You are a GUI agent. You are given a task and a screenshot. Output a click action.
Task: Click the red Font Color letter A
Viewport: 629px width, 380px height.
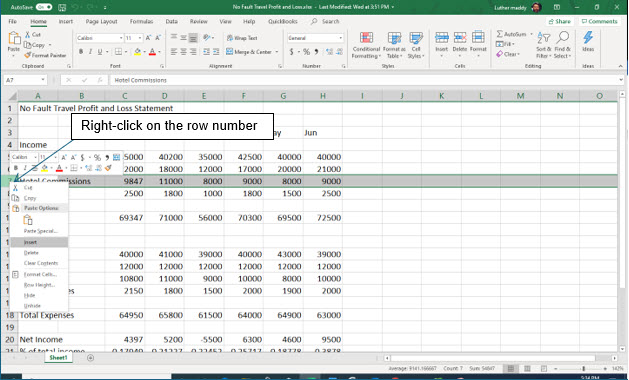152,52
